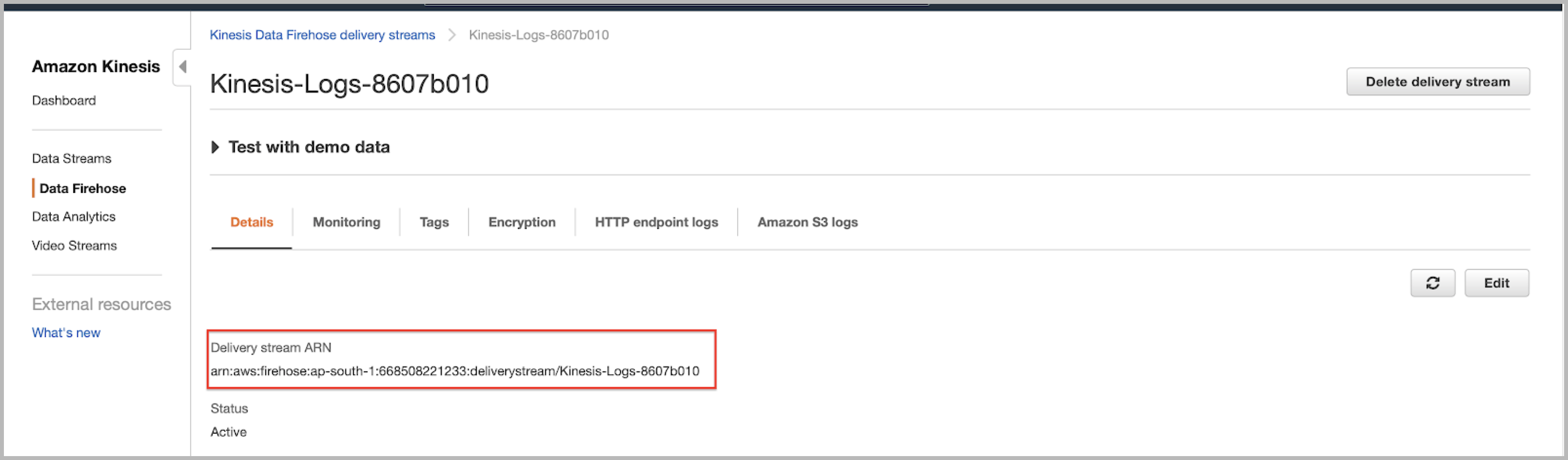Click the Delete delivery stream button
This screenshot has width=1568, height=460.
(x=1437, y=81)
